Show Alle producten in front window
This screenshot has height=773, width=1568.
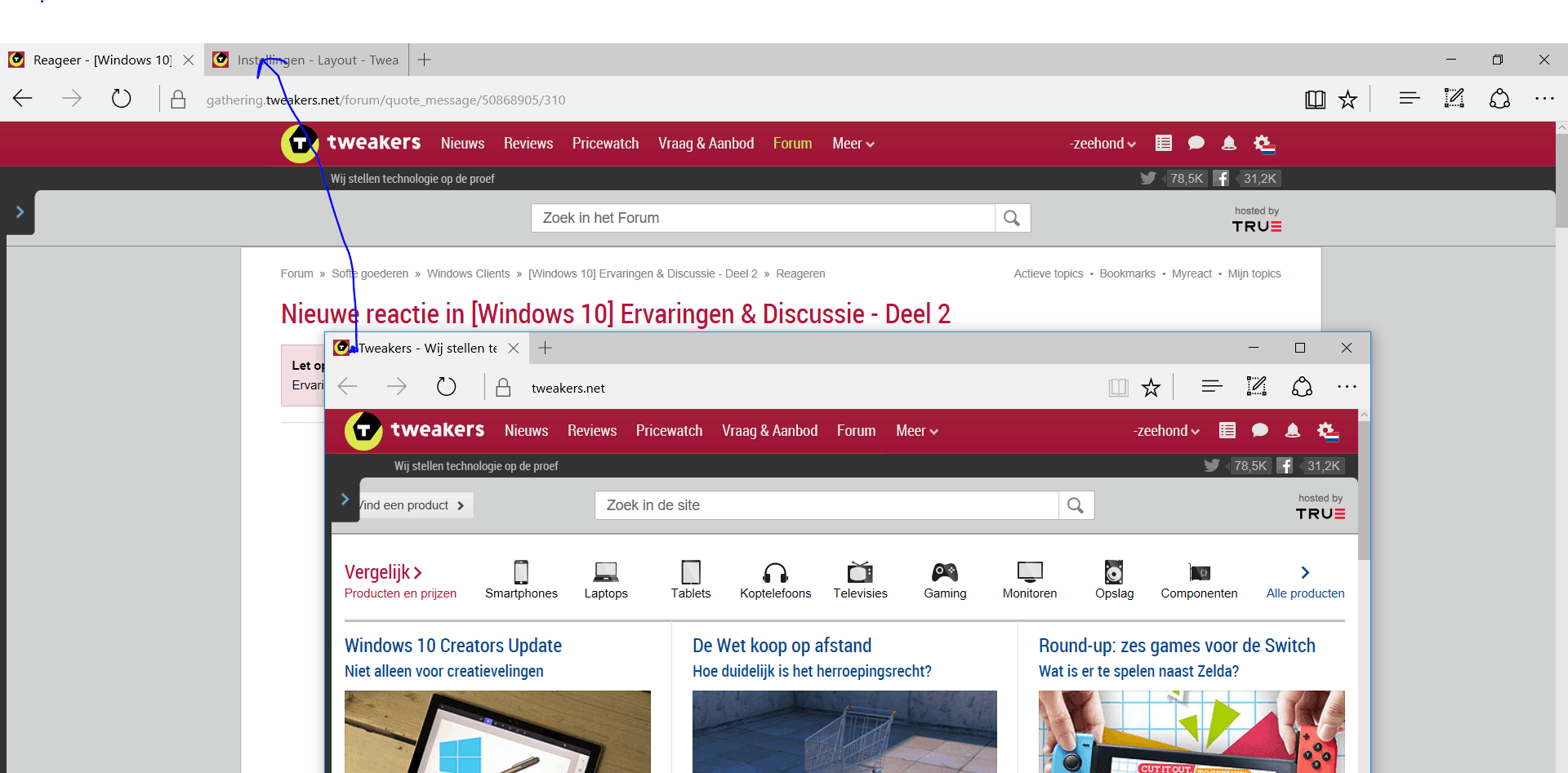tap(1305, 580)
